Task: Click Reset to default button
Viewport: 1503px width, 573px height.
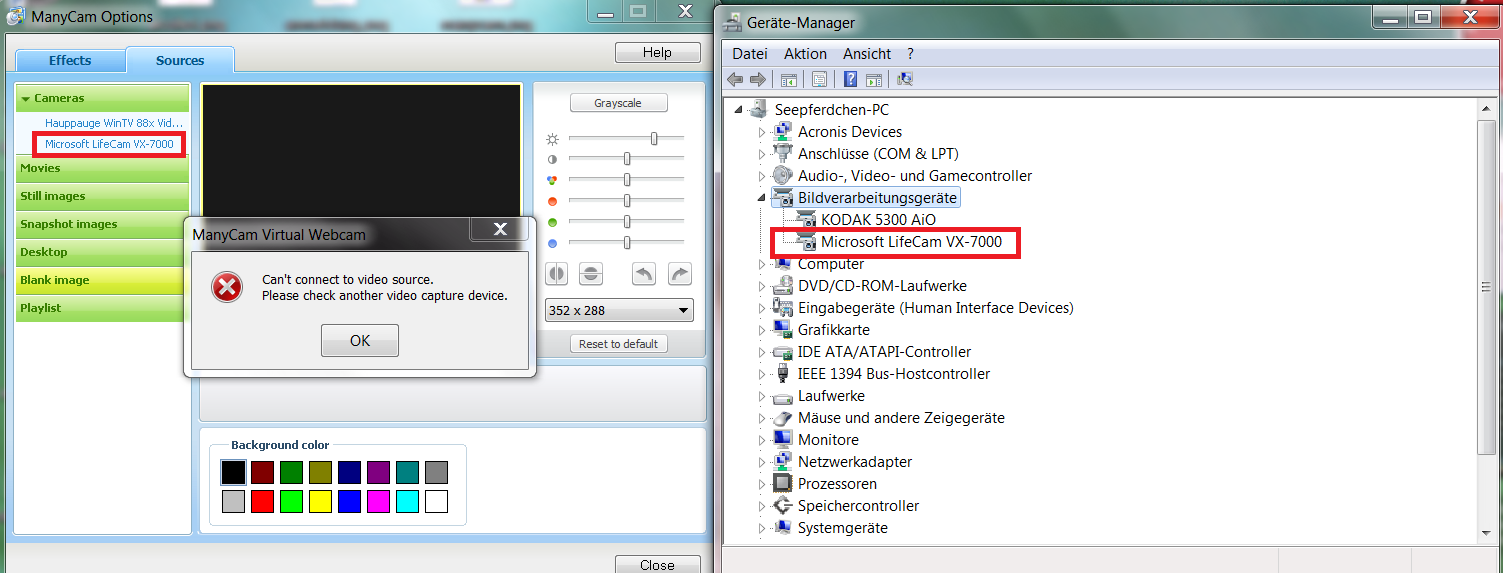Action: pyautogui.click(x=618, y=344)
